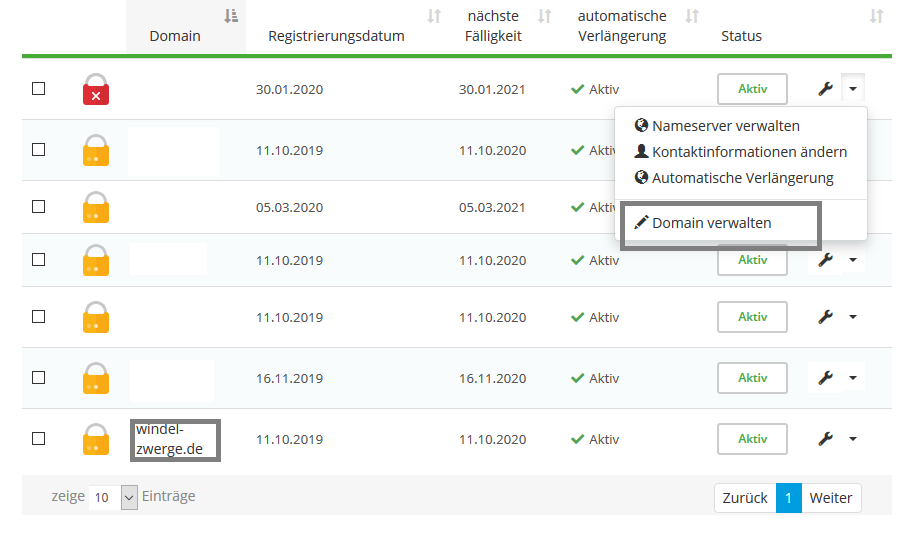Sort table by Domain column icon
Screen dimensions: 919x540
pyautogui.click(x=231, y=16)
